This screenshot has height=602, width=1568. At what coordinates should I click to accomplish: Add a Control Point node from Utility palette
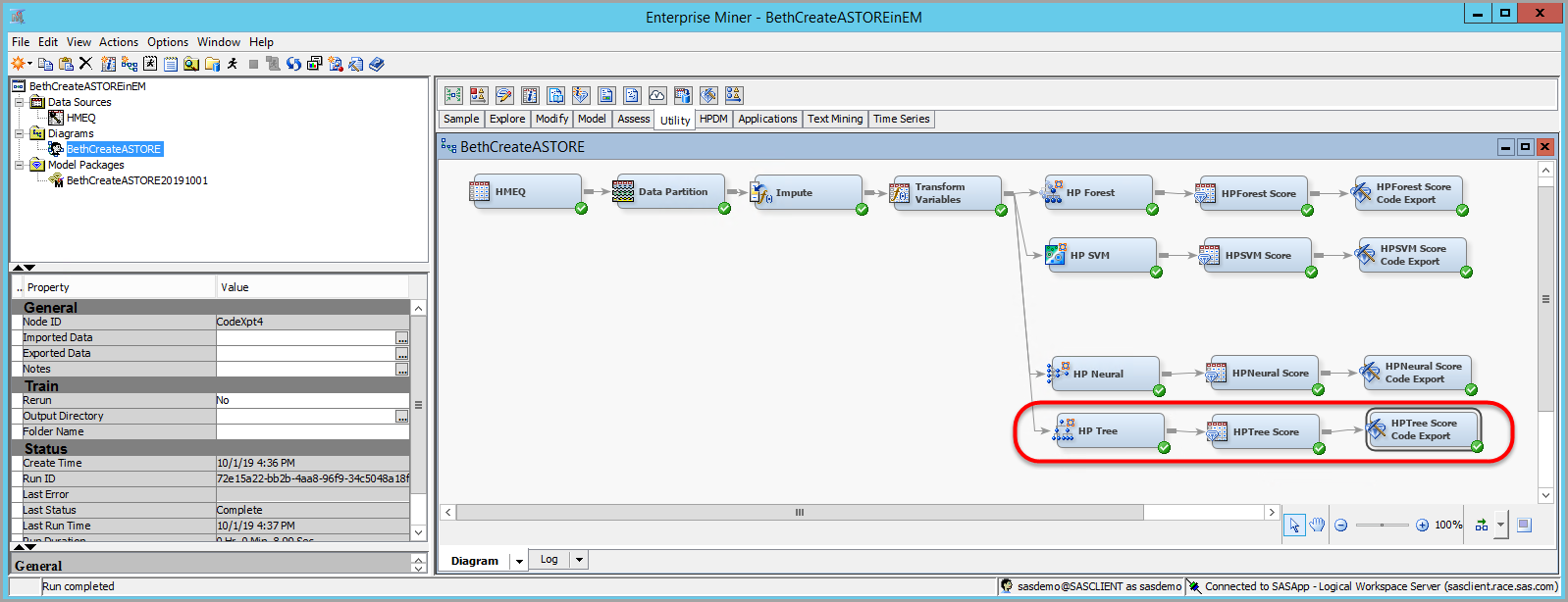453,95
